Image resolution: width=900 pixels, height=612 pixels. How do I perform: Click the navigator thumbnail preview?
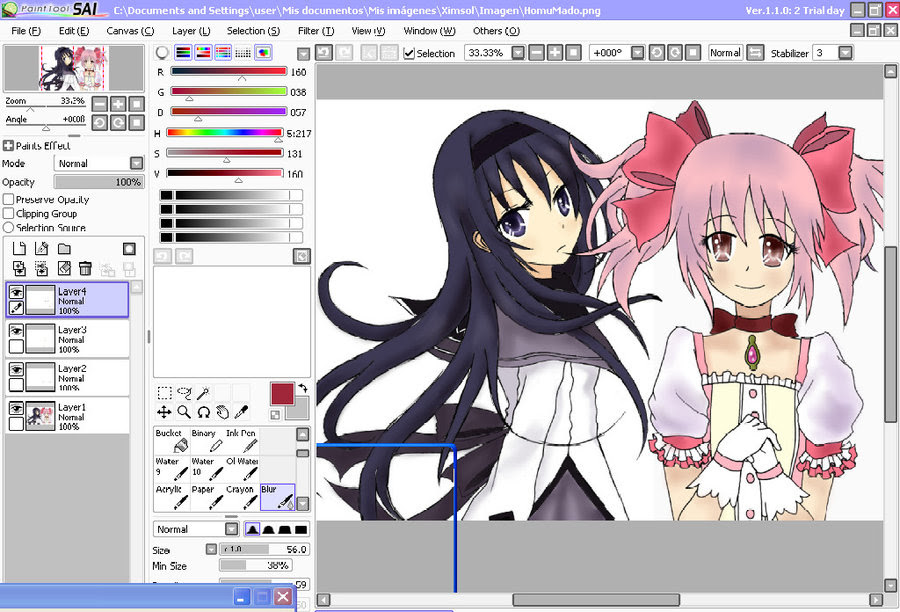(73, 68)
